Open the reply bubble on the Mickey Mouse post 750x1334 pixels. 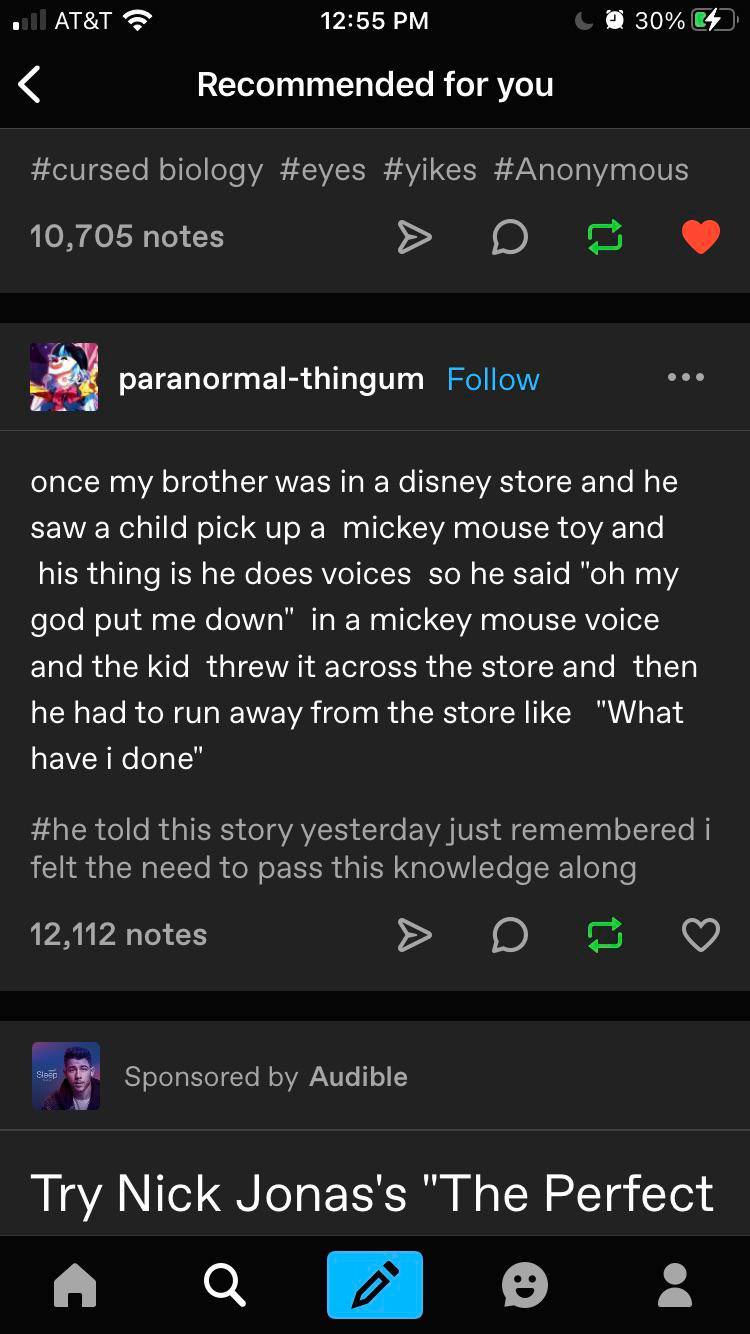510,935
